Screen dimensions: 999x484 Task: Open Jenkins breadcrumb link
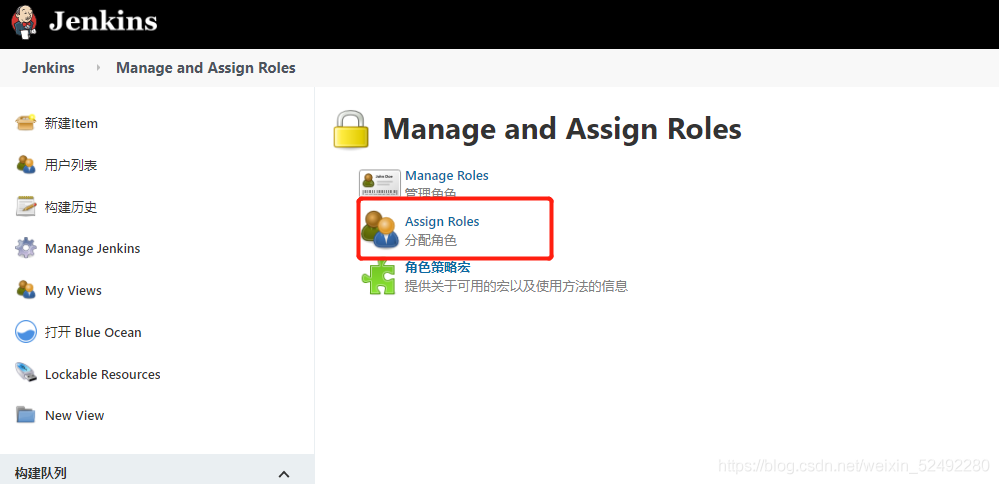pyautogui.click(x=48, y=68)
